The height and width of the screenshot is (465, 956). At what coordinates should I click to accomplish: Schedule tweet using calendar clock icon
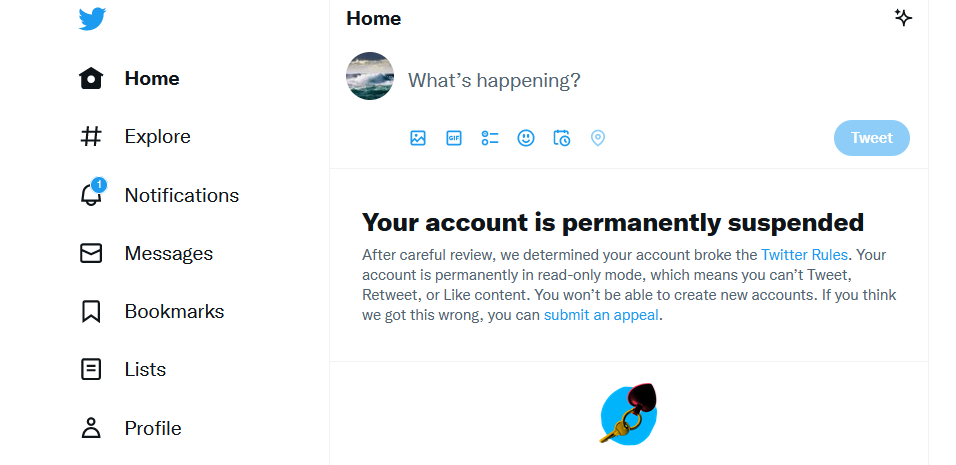[562, 138]
